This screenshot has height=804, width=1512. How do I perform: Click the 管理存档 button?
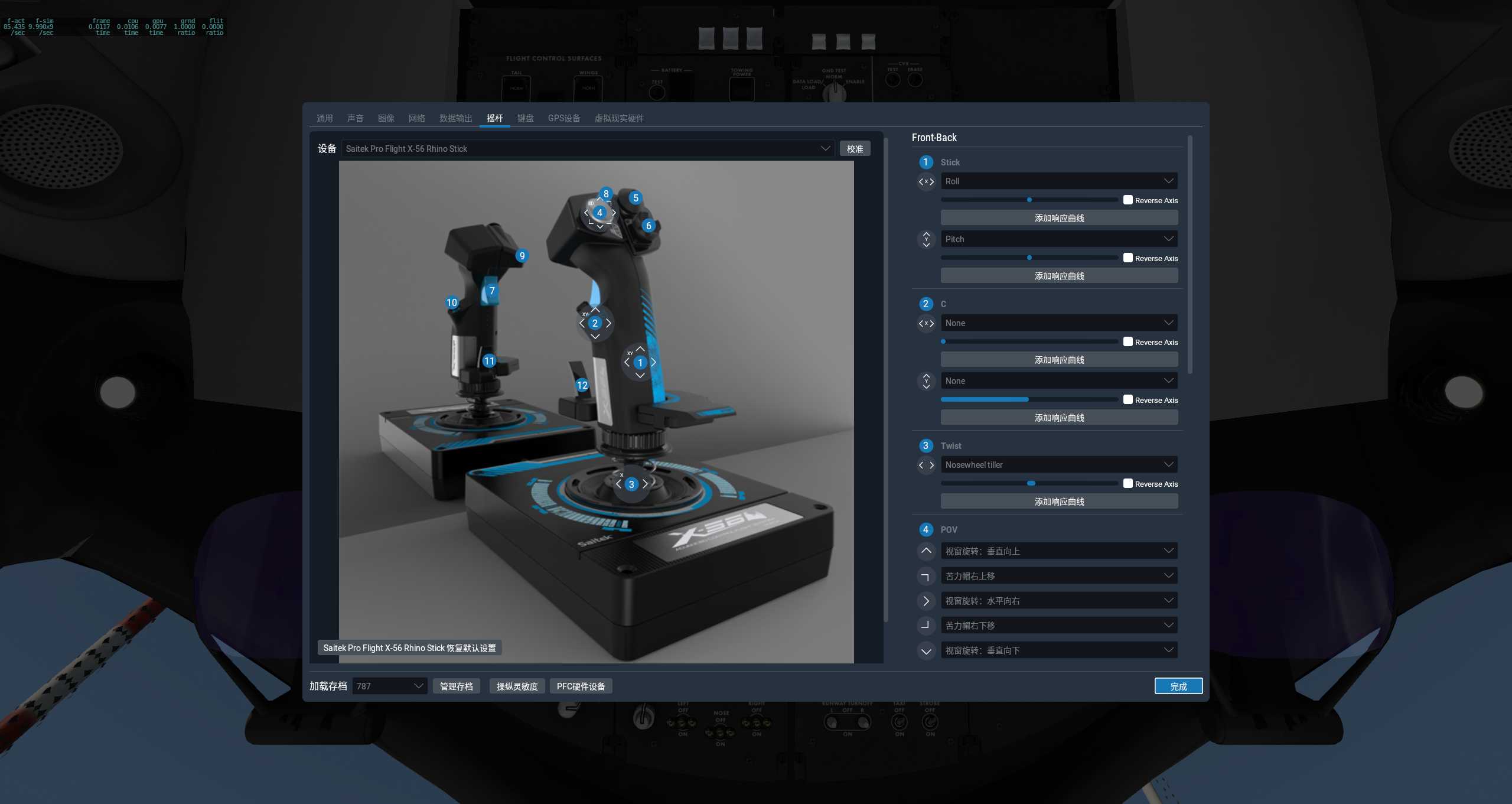[x=456, y=686]
